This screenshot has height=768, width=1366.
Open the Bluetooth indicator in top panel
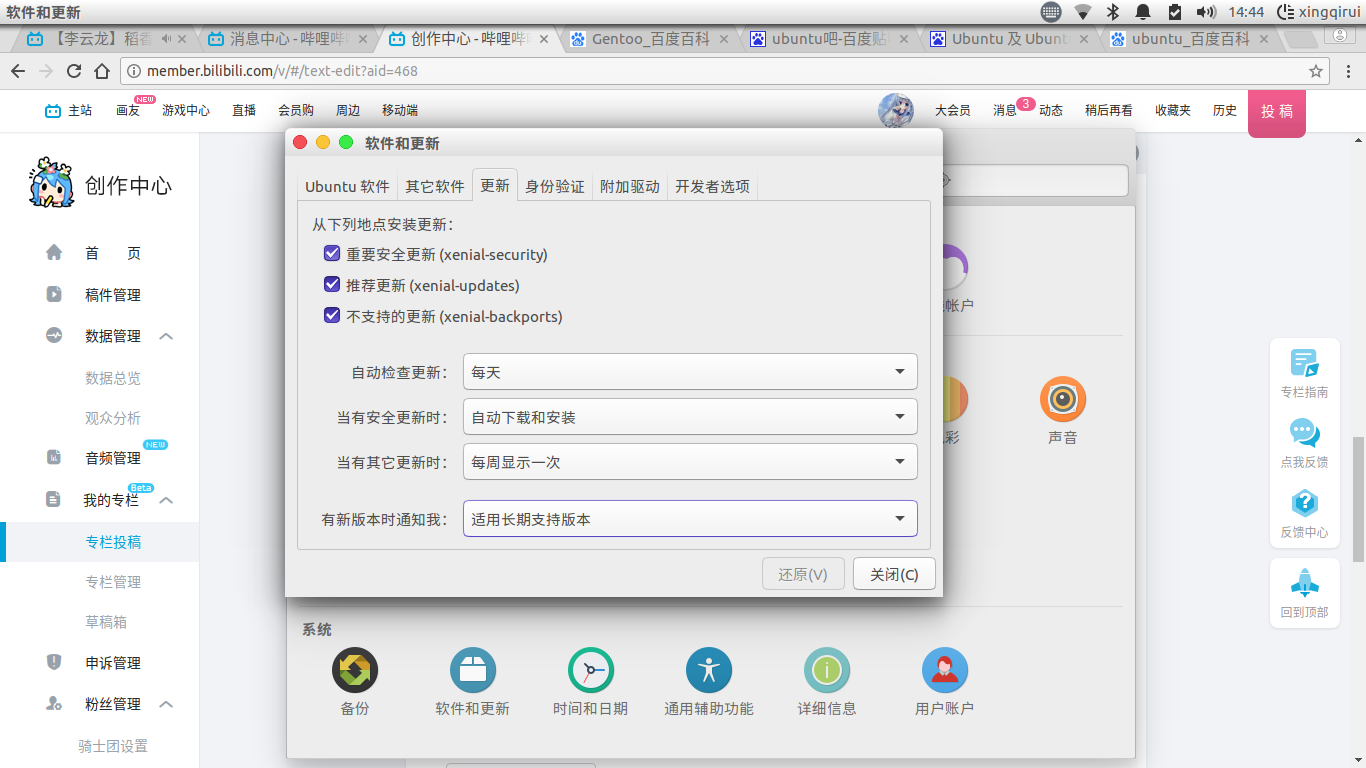1112,12
